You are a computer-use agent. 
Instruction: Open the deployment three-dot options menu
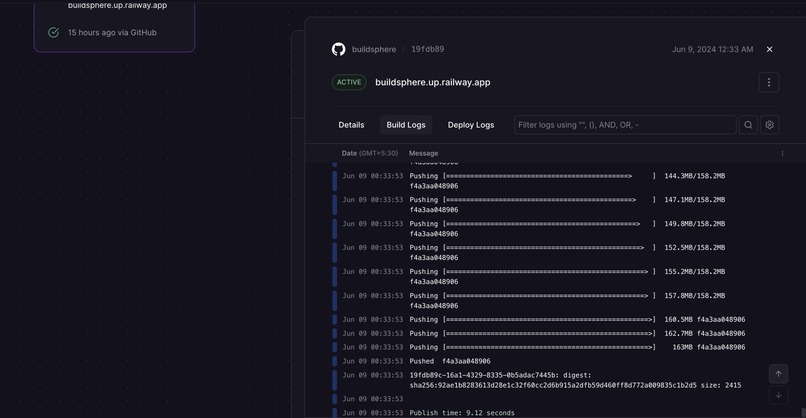point(769,82)
